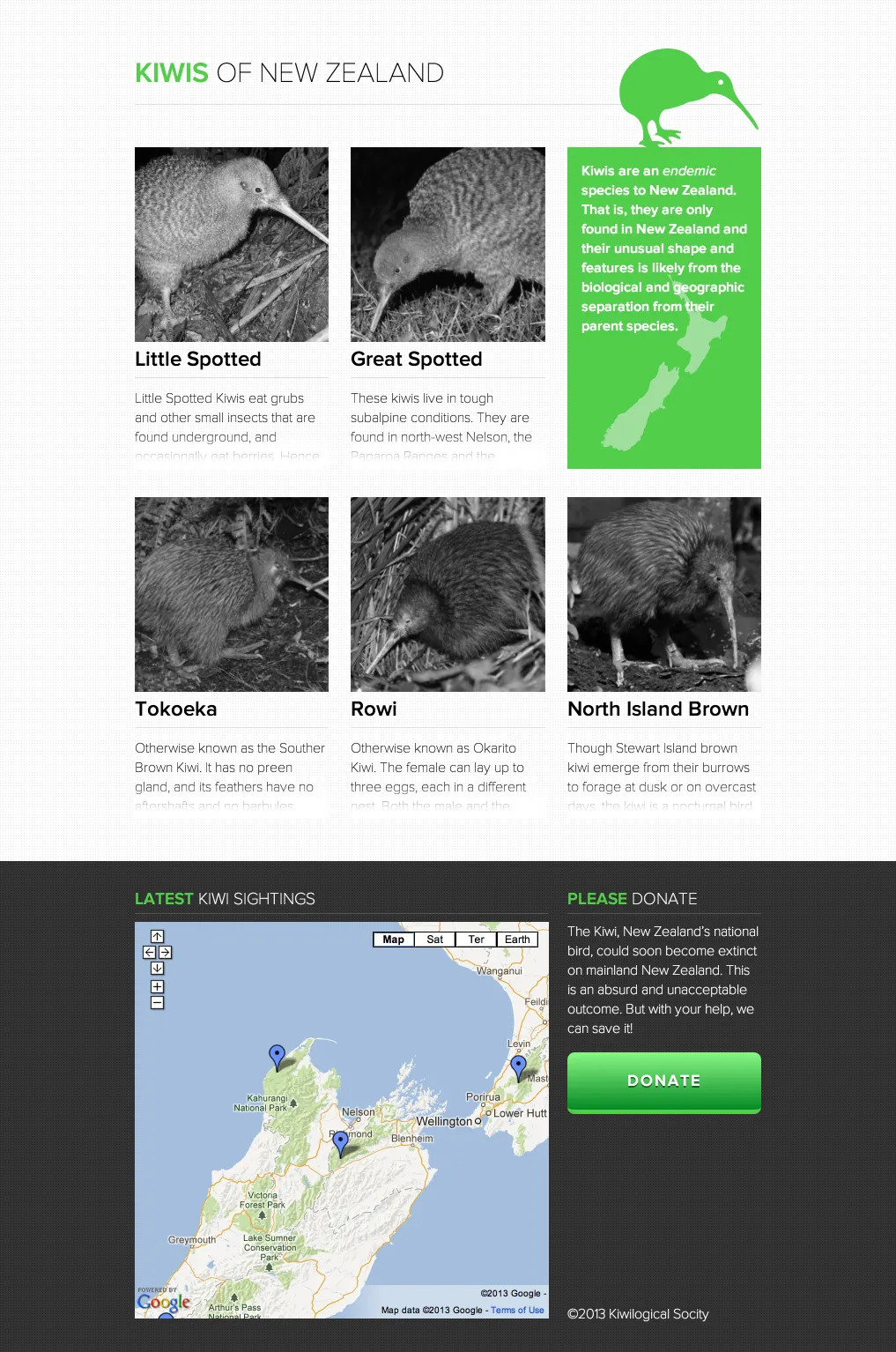Click the Lower Hutt label on the map

(520, 1113)
